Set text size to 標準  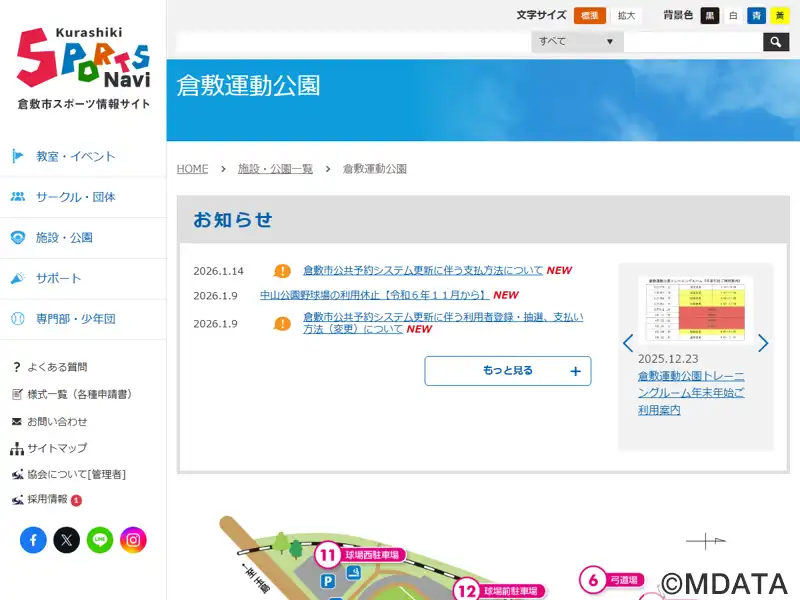click(x=590, y=16)
